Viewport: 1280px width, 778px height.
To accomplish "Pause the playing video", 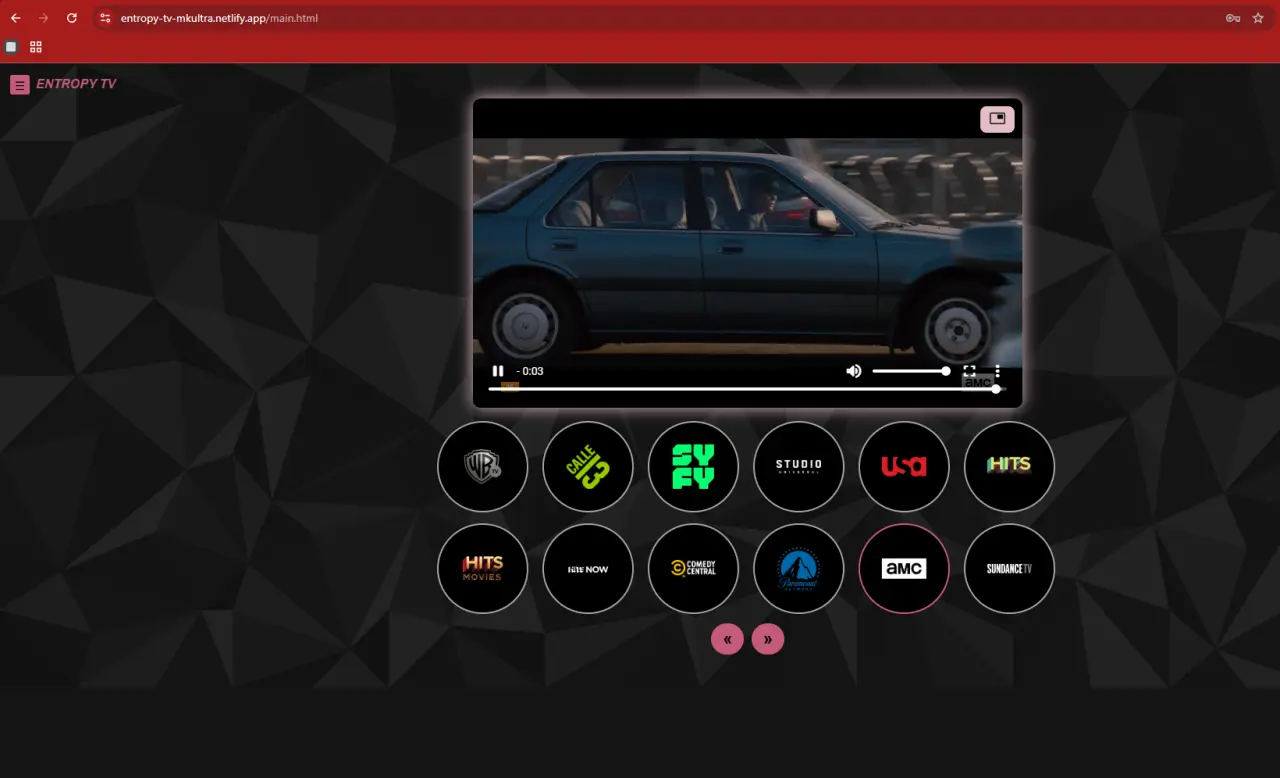I will tap(498, 371).
